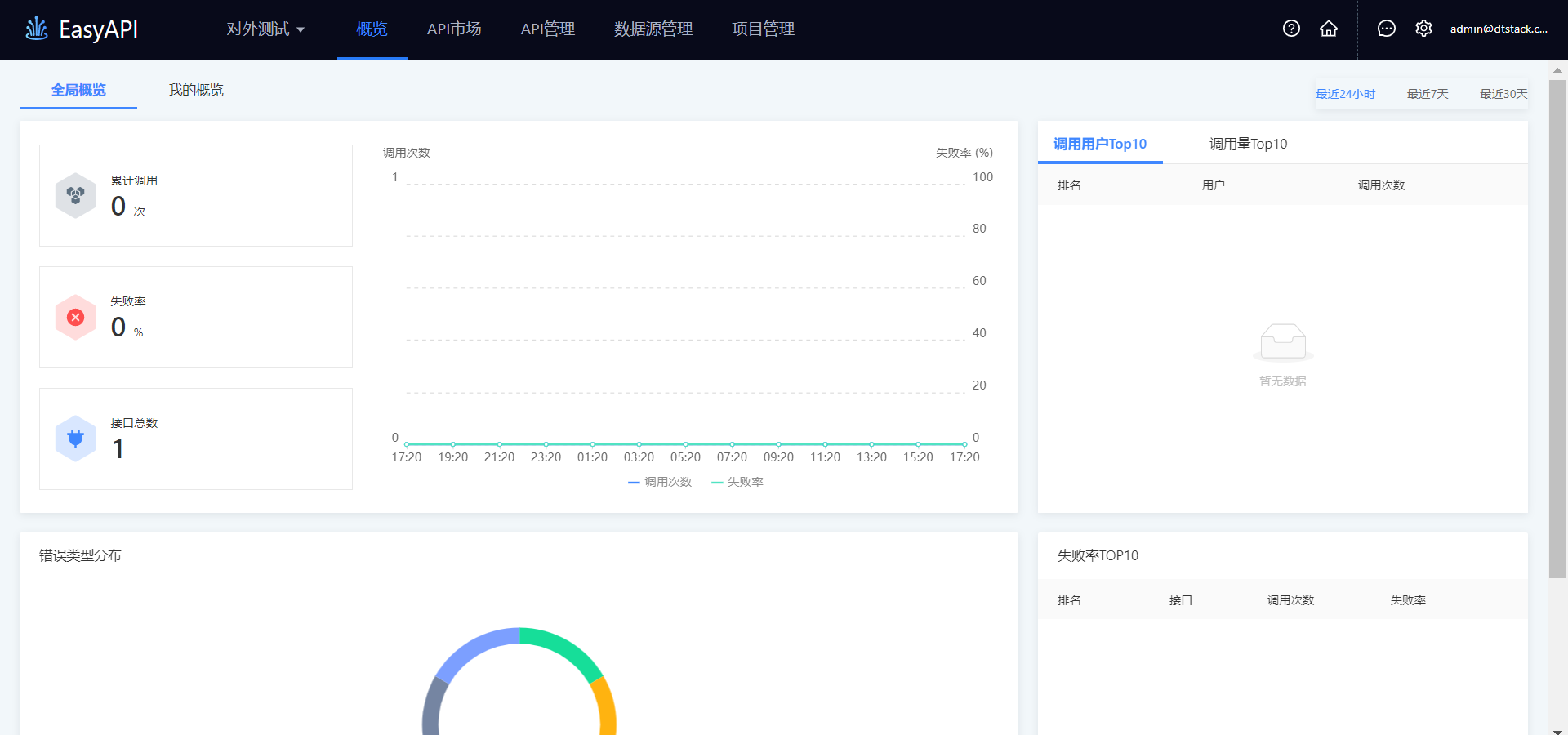Image resolution: width=1568 pixels, height=735 pixels.
Task: Click the 17:20 starting data point
Action: [407, 444]
